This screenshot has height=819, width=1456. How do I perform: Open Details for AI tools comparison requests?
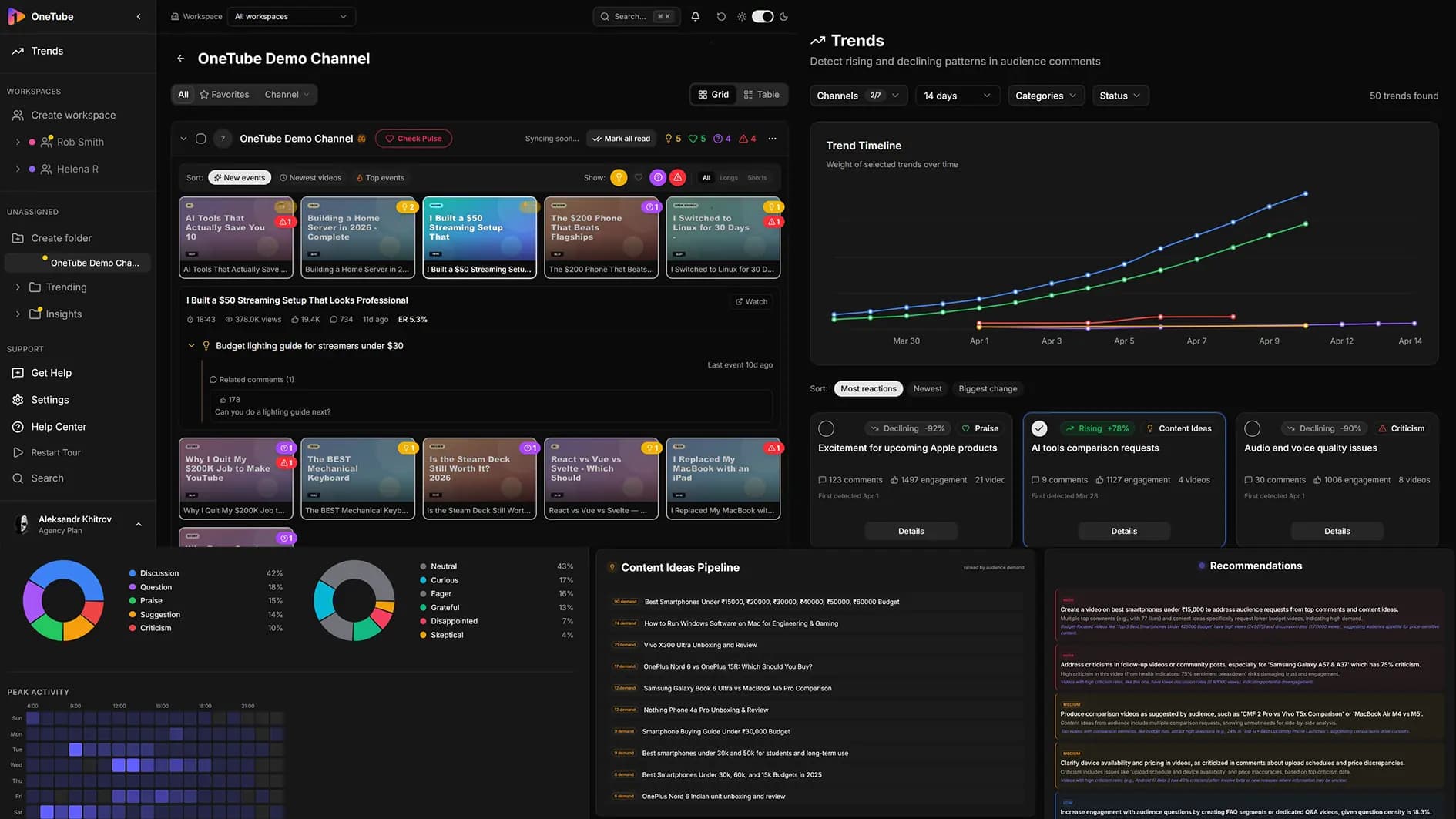click(1124, 532)
